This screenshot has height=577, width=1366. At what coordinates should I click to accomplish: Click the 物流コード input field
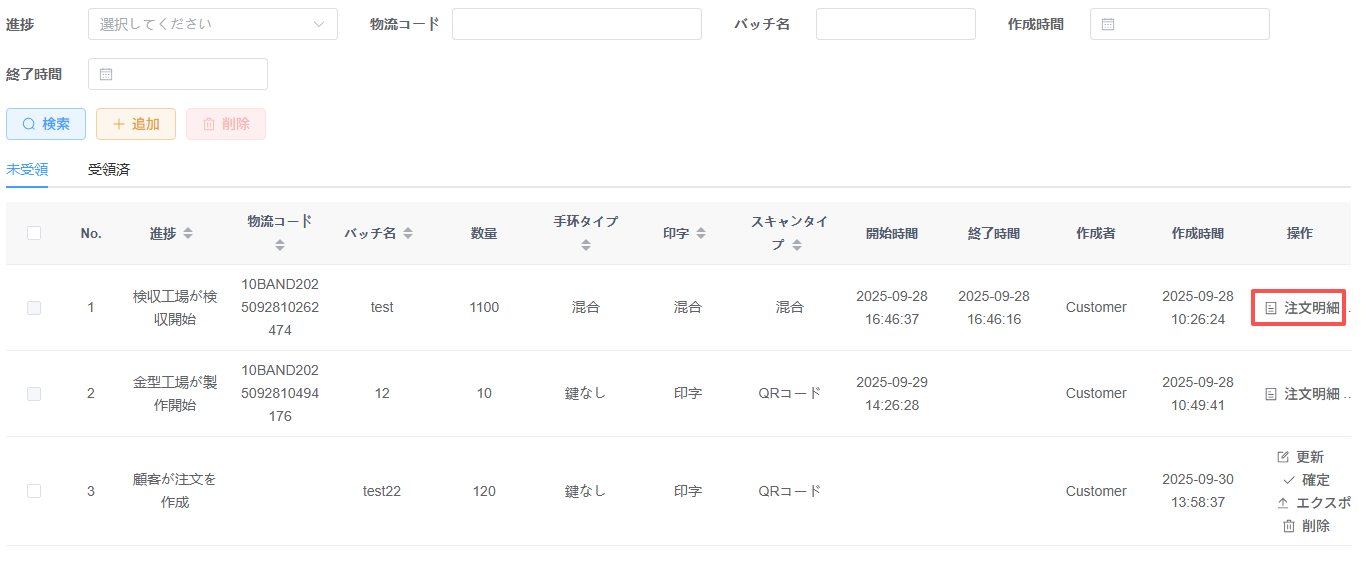pos(576,24)
